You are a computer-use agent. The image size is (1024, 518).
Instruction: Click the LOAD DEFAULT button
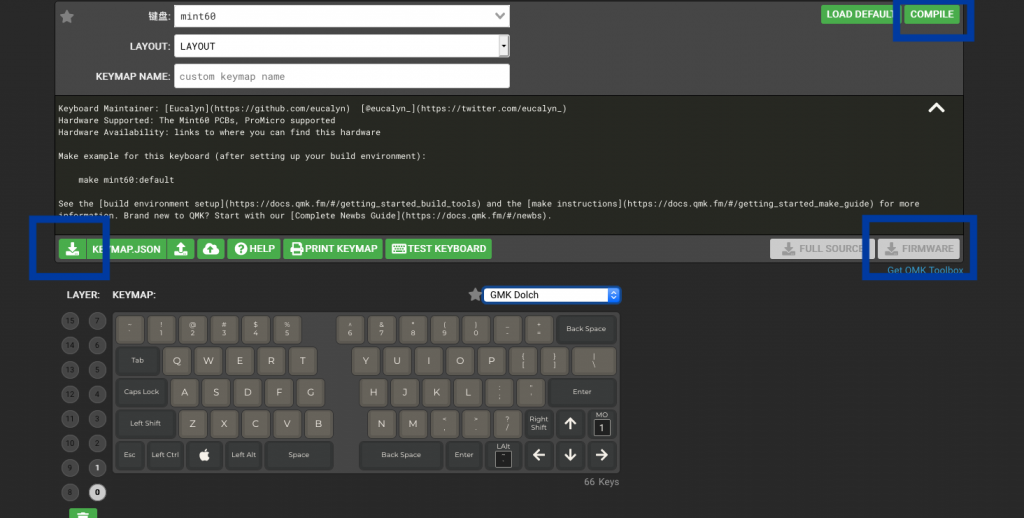pos(859,15)
